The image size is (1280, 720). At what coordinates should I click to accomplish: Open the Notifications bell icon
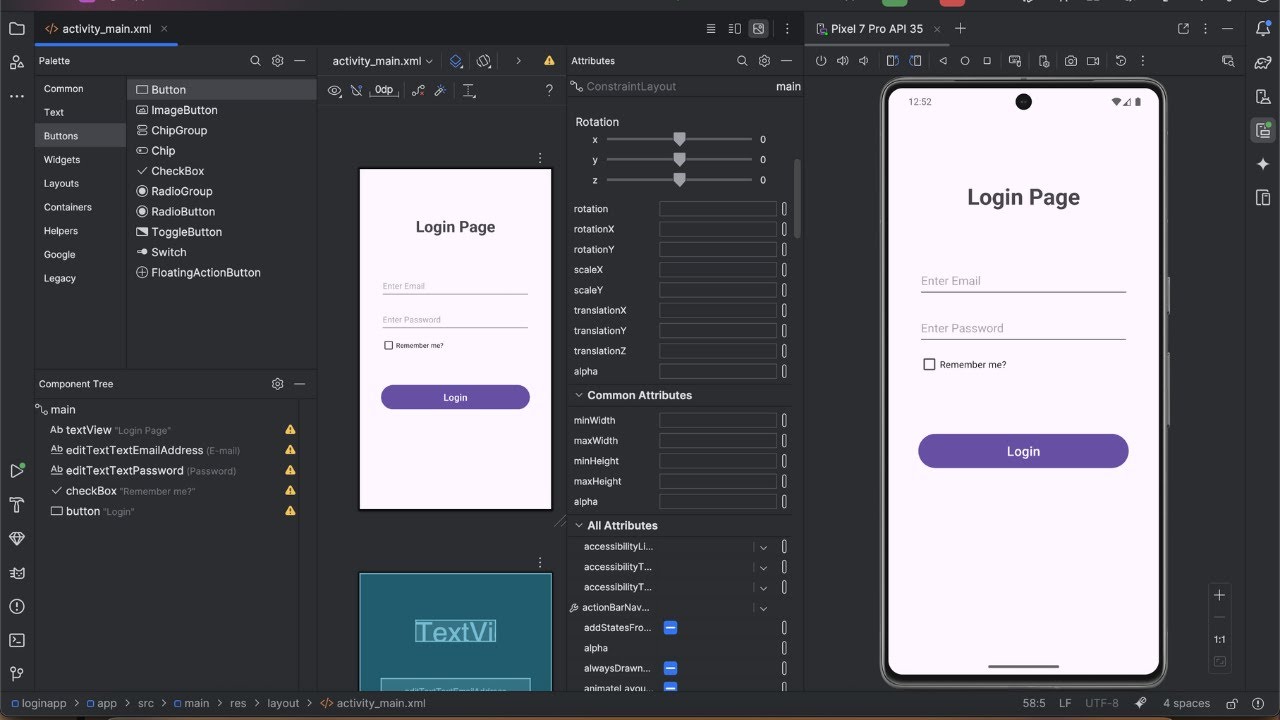point(1263,29)
